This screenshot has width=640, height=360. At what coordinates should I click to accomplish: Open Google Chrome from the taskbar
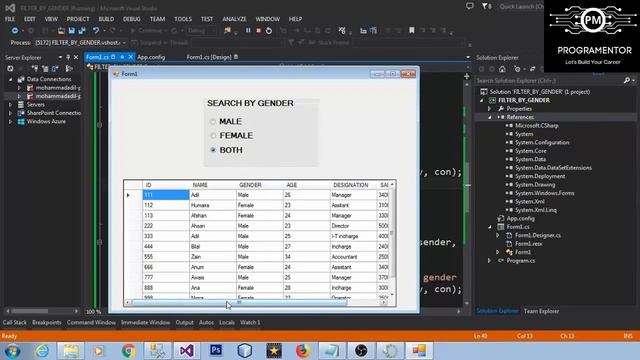129,351
